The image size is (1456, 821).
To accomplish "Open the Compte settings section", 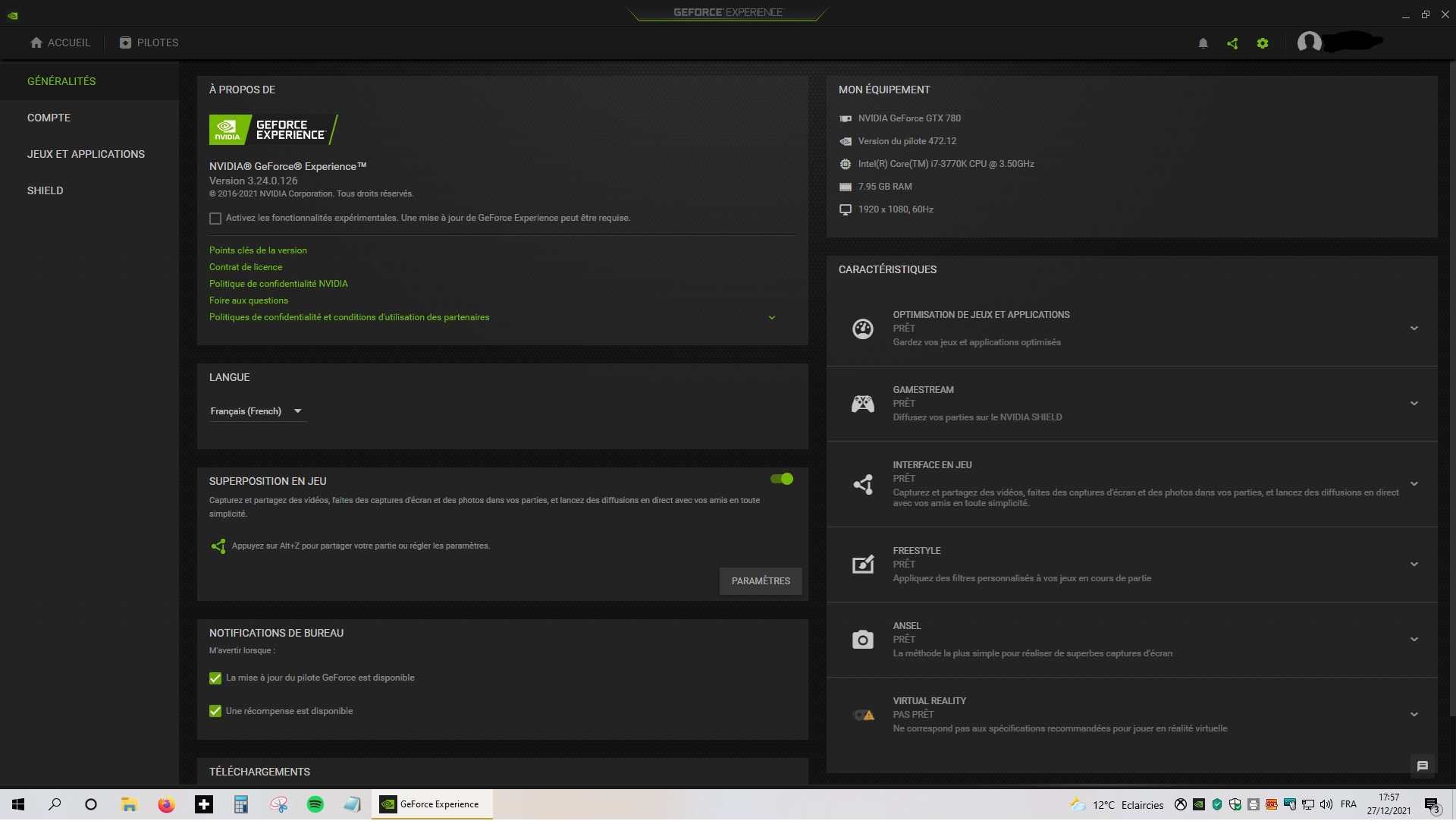I will click(x=49, y=118).
